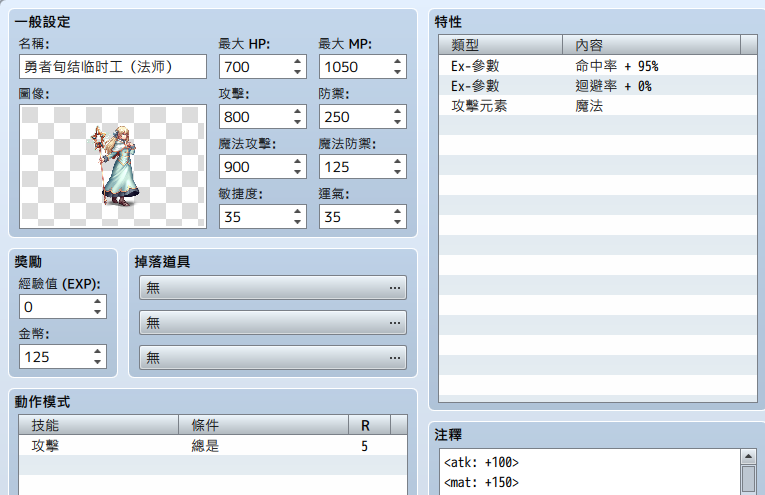765x495 pixels.
Task: Decrease 魔法防禦 value with down arrow
Action: 398,172
